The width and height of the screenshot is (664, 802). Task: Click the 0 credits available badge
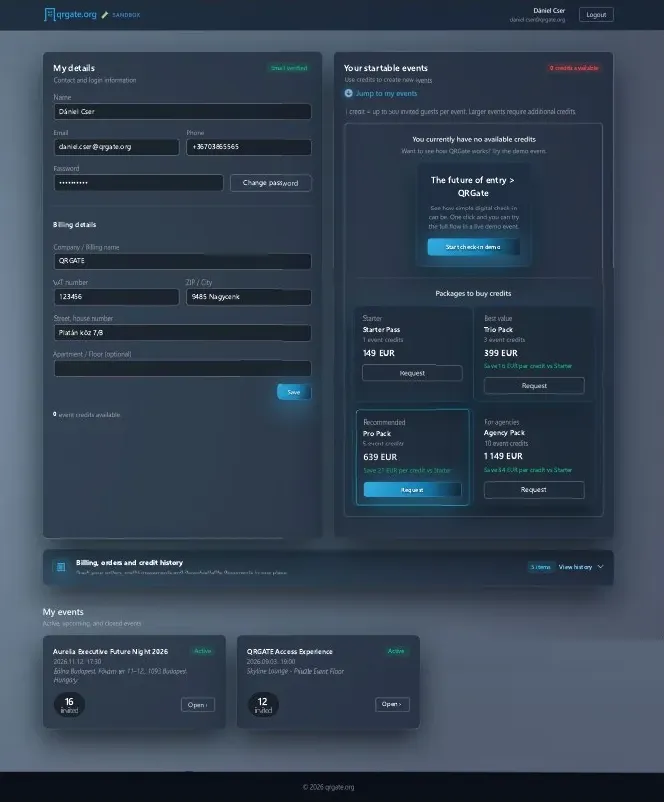[x=573, y=68]
